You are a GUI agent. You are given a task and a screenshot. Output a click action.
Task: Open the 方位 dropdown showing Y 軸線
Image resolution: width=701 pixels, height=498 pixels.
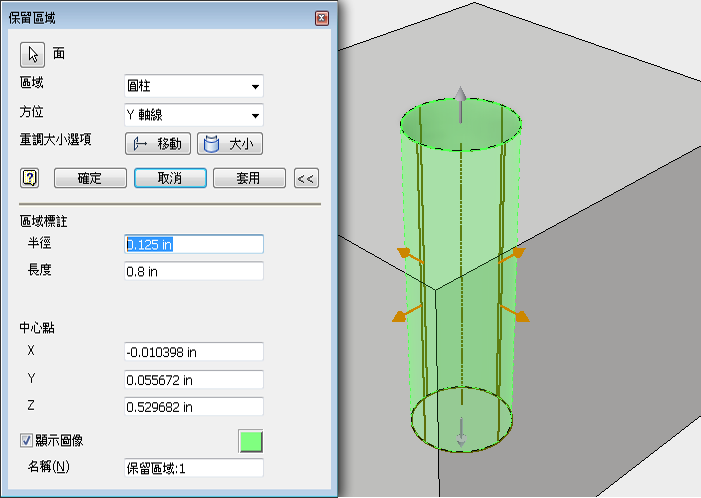point(194,115)
